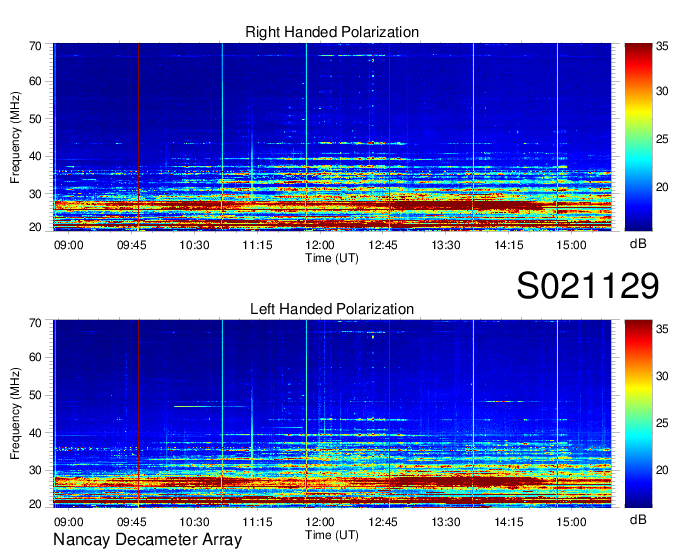This screenshot has width=680, height=552.
Task: Click the 'Frequency (MHz)' axis label of top plot
Action: pyautogui.click(x=15, y=137)
